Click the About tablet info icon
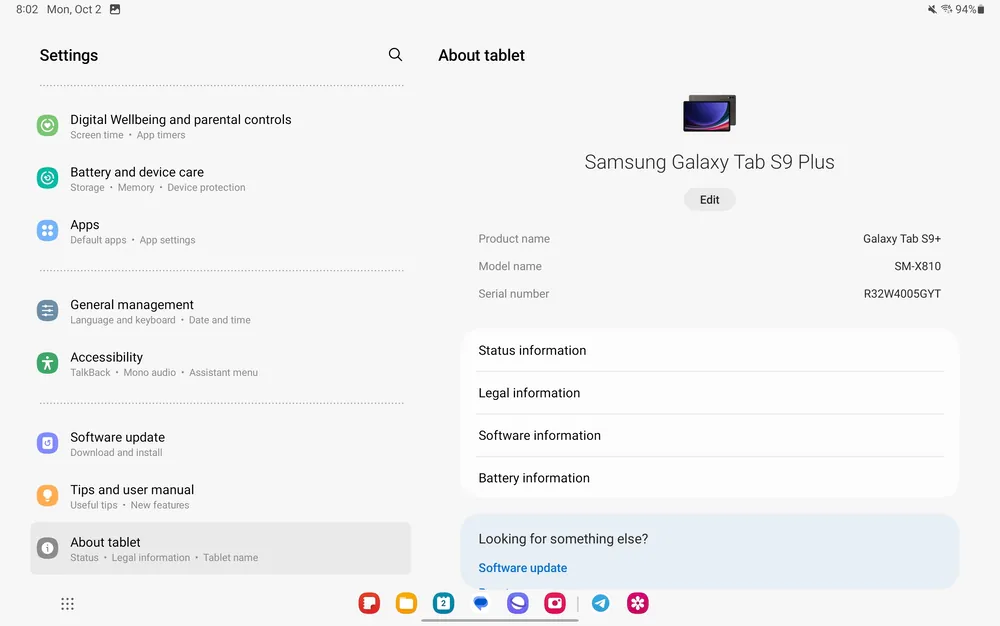Screen dimensions: 1000x626 click(x=48, y=548)
